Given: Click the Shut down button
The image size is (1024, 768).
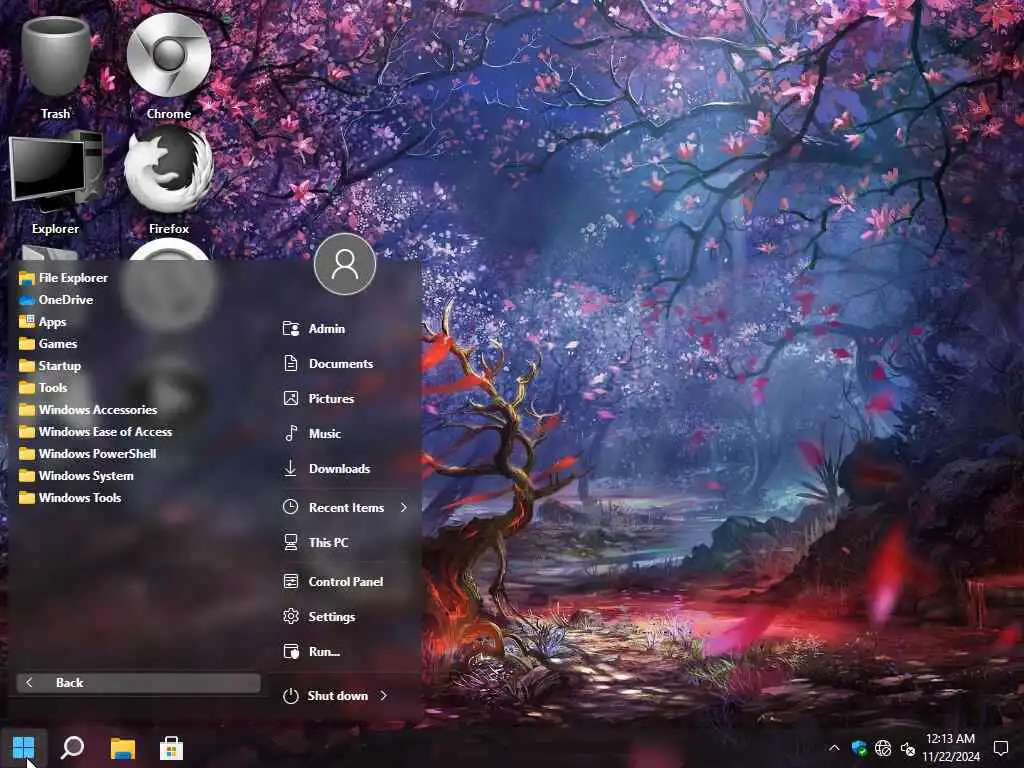Looking at the screenshot, I should pos(327,696).
